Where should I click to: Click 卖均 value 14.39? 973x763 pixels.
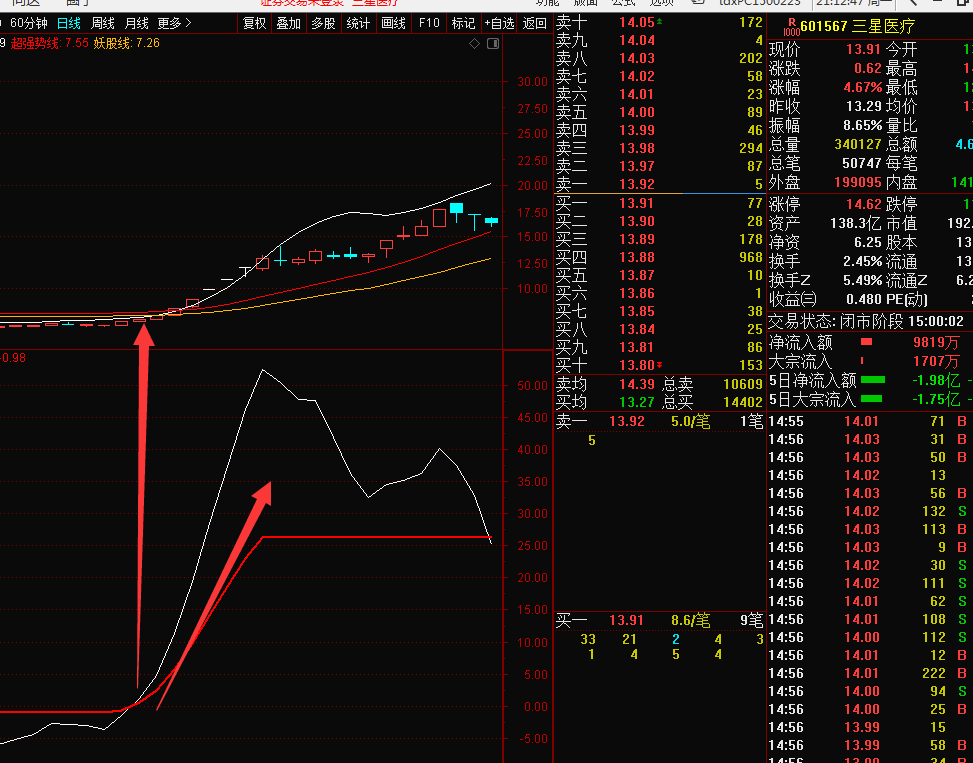(637, 384)
